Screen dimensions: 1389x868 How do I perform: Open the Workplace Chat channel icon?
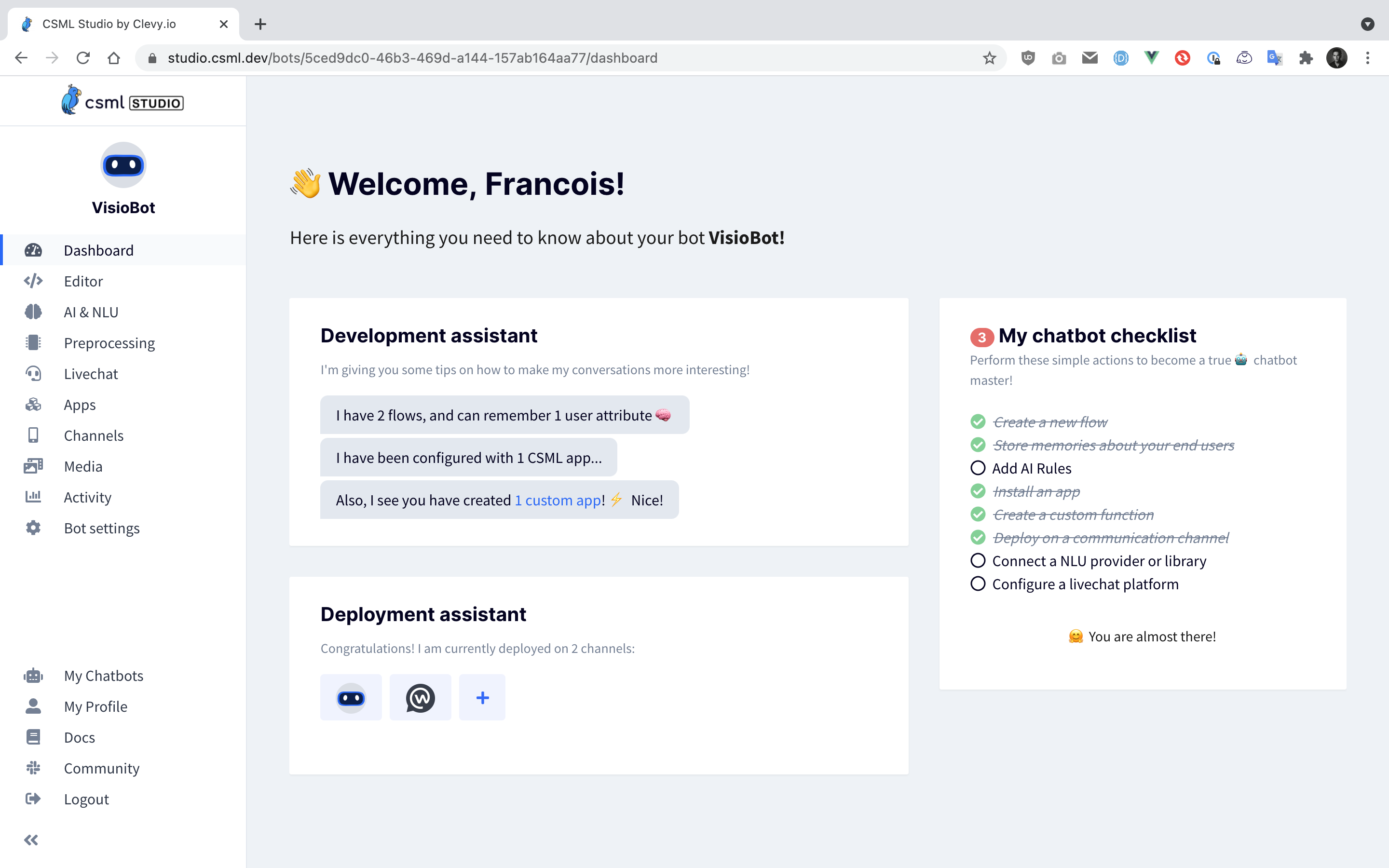[x=420, y=697]
